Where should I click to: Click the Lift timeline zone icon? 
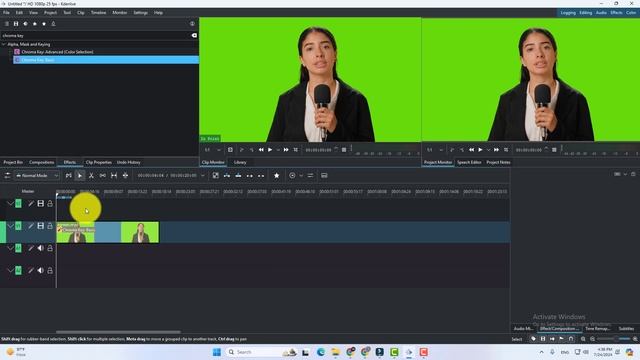pos(261,176)
